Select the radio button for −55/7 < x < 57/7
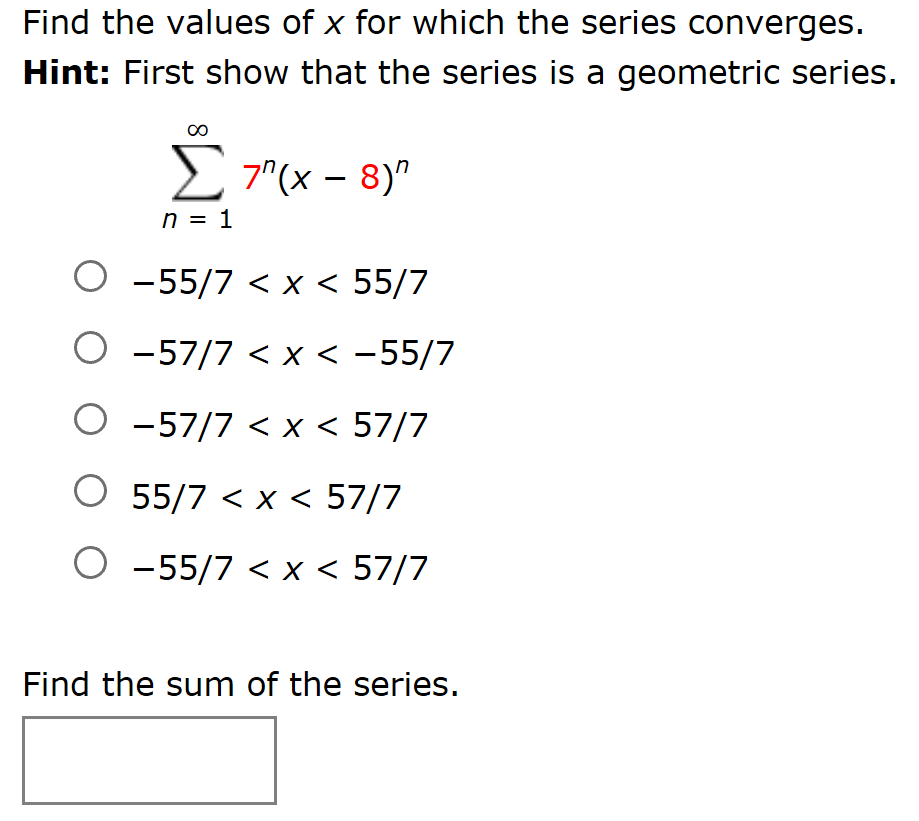This screenshot has width=919, height=821. coord(90,563)
